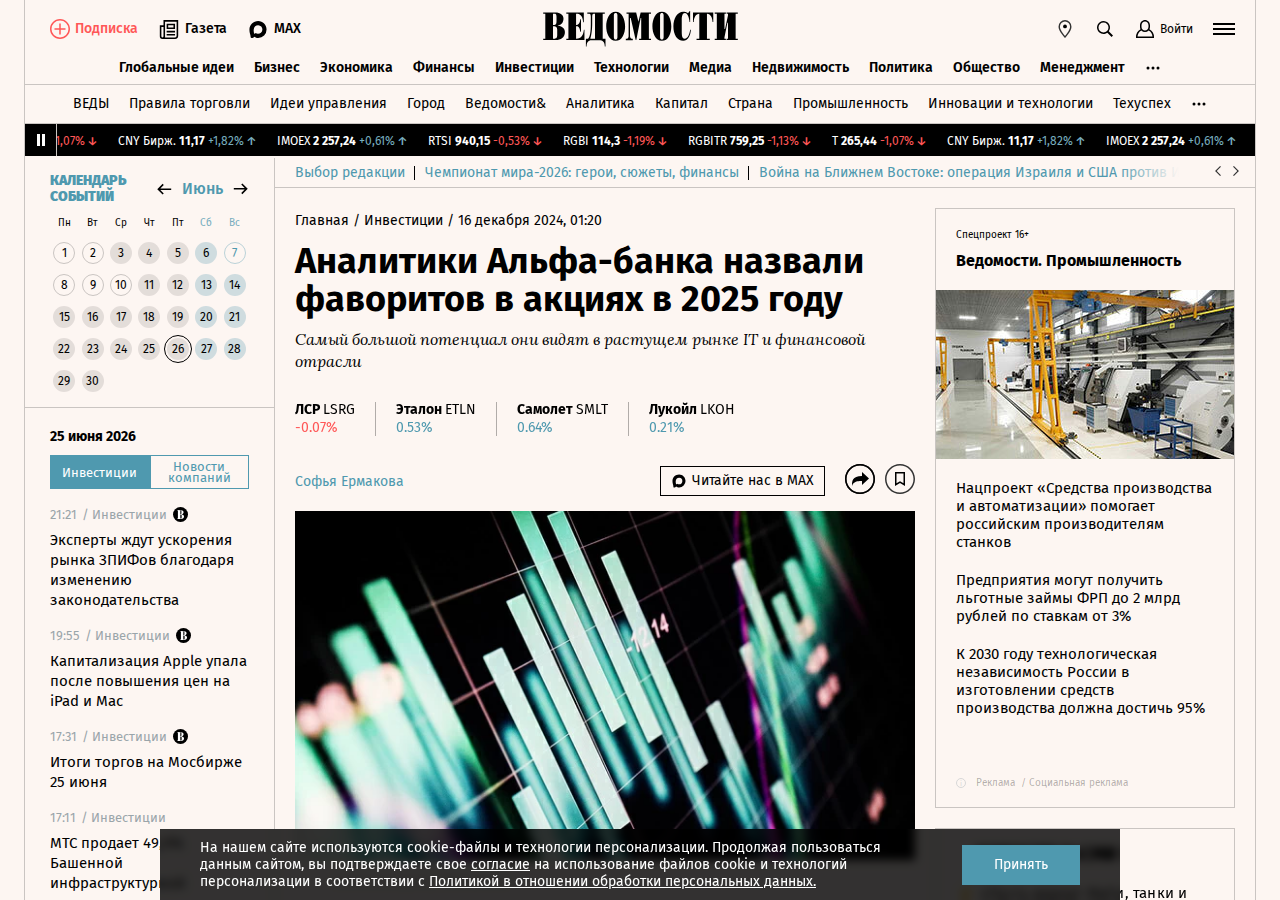
Task: Click Читайте нас в MAX button
Action: point(742,480)
